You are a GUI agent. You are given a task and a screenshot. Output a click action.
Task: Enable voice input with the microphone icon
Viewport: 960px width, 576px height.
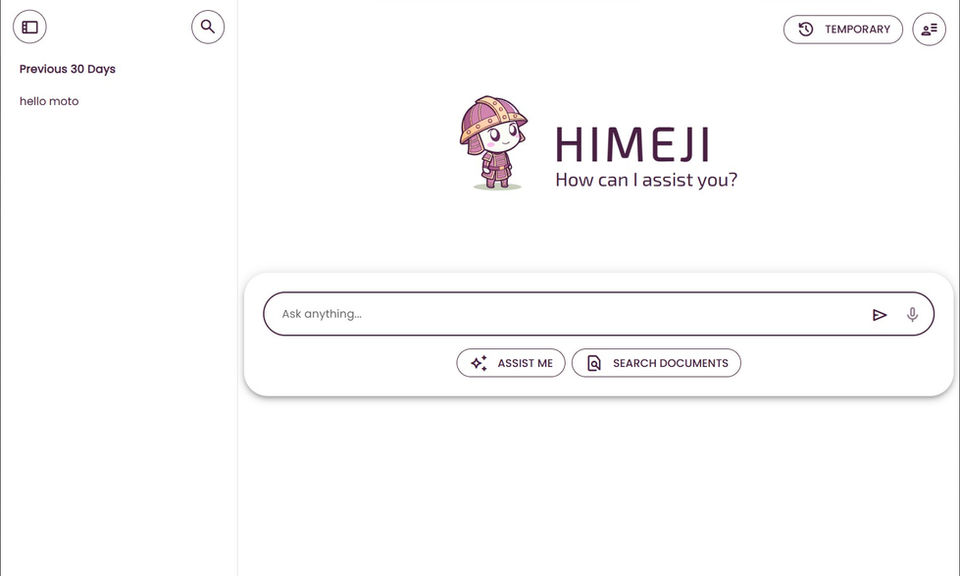912,314
